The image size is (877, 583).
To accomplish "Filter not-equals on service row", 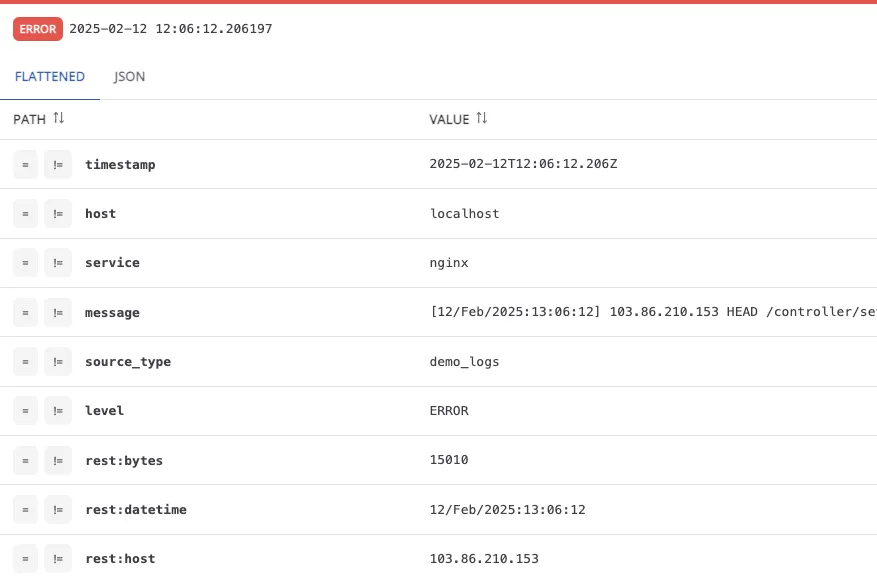I will tap(58, 263).
